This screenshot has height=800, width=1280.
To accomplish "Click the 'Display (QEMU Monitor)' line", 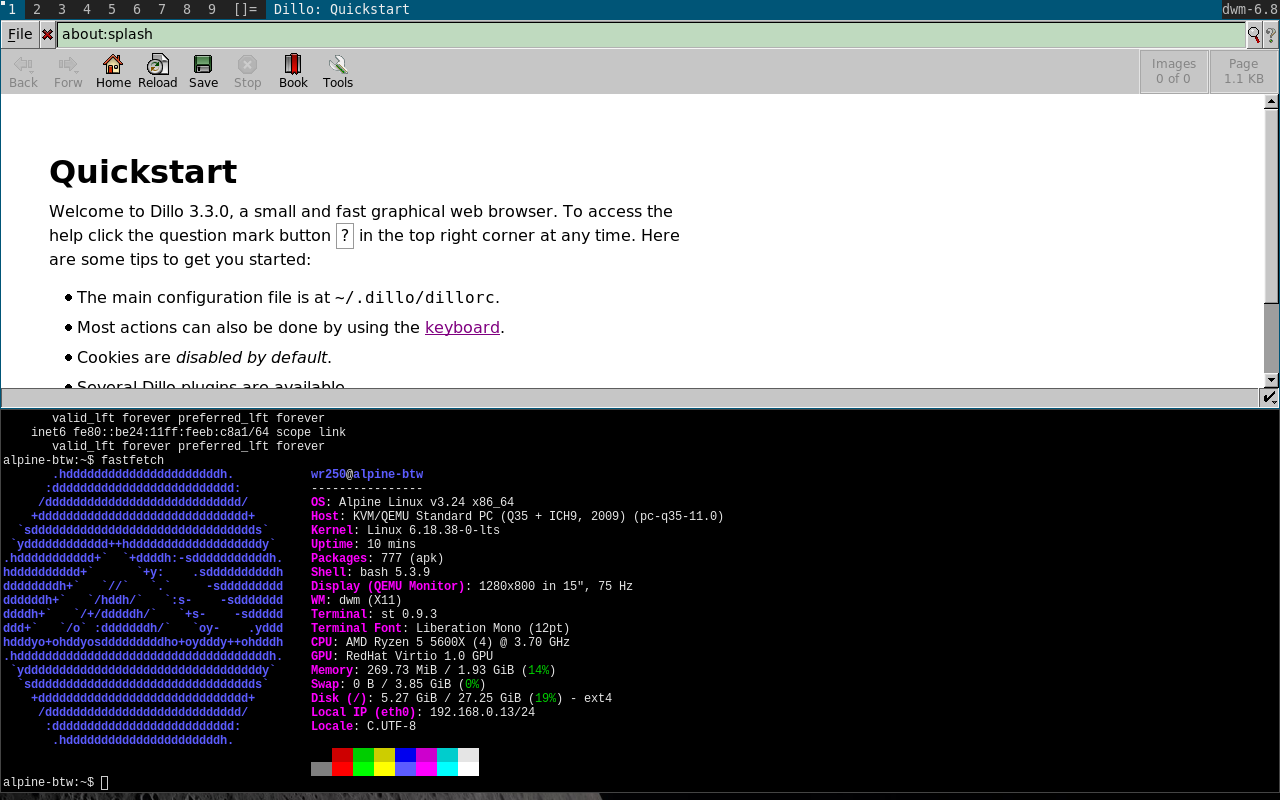I will (472, 587).
